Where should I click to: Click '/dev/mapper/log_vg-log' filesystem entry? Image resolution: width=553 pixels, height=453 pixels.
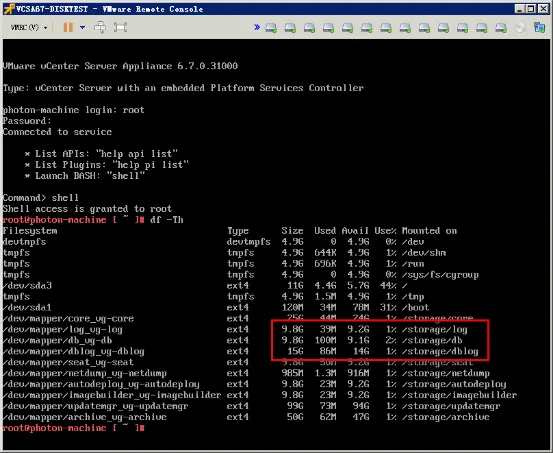pyautogui.click(x=63, y=330)
